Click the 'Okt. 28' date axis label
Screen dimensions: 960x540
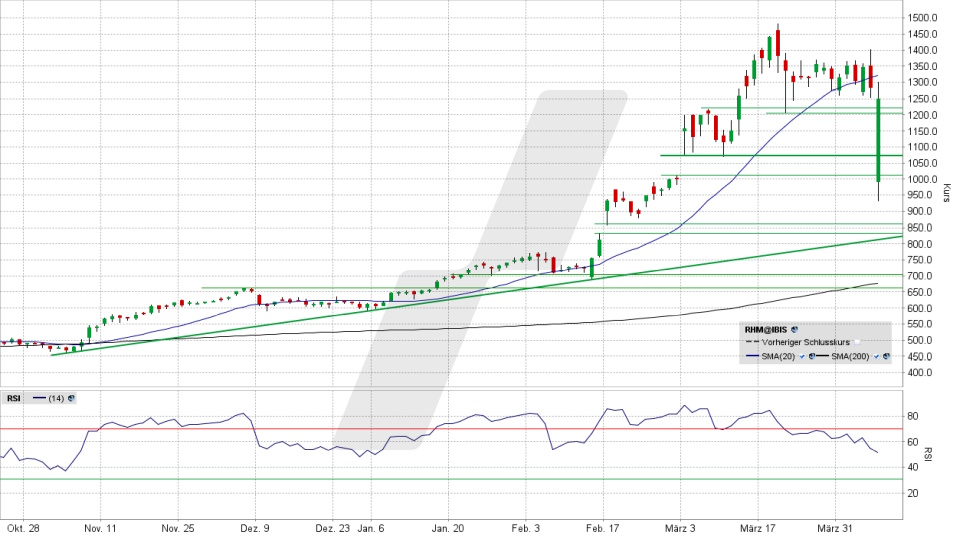(x=23, y=528)
